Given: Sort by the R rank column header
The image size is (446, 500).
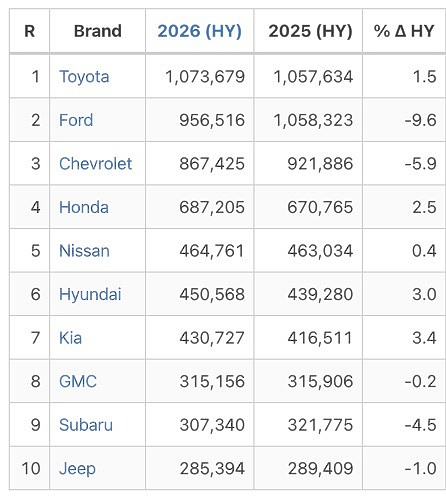Looking at the screenshot, I should tap(30, 31).
